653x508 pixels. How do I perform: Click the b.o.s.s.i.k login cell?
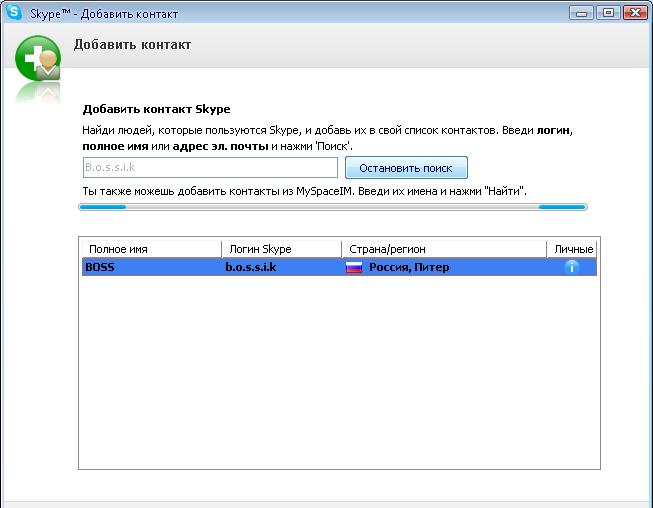click(x=251, y=267)
